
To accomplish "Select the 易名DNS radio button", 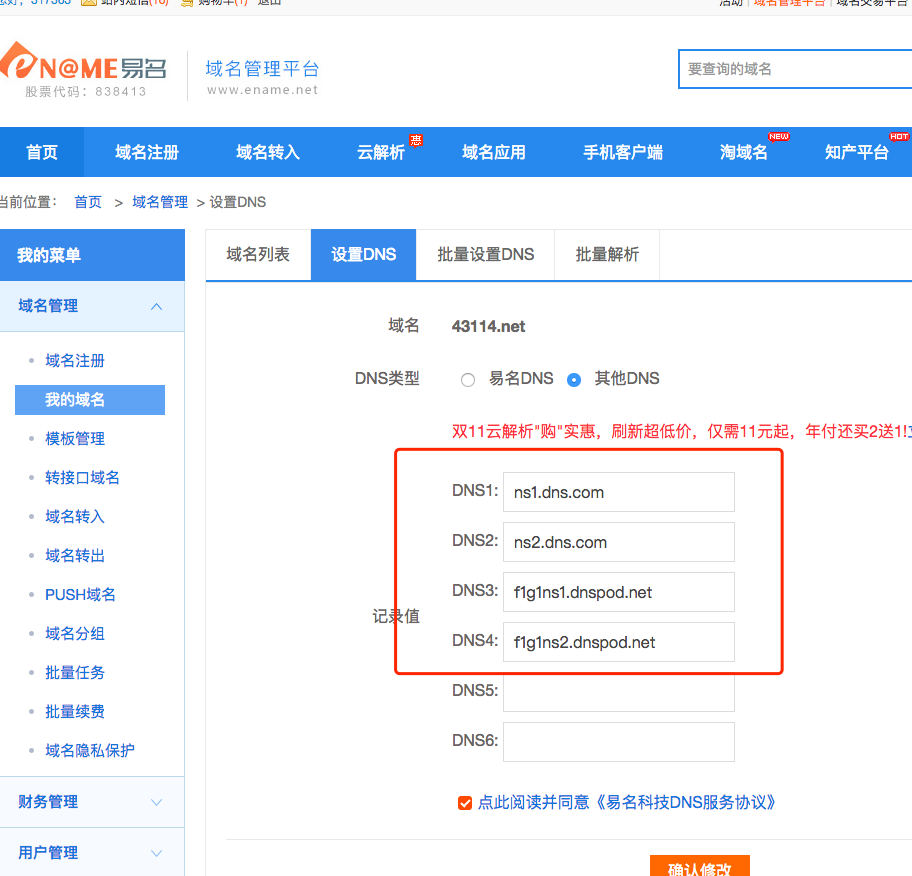I will (468, 380).
